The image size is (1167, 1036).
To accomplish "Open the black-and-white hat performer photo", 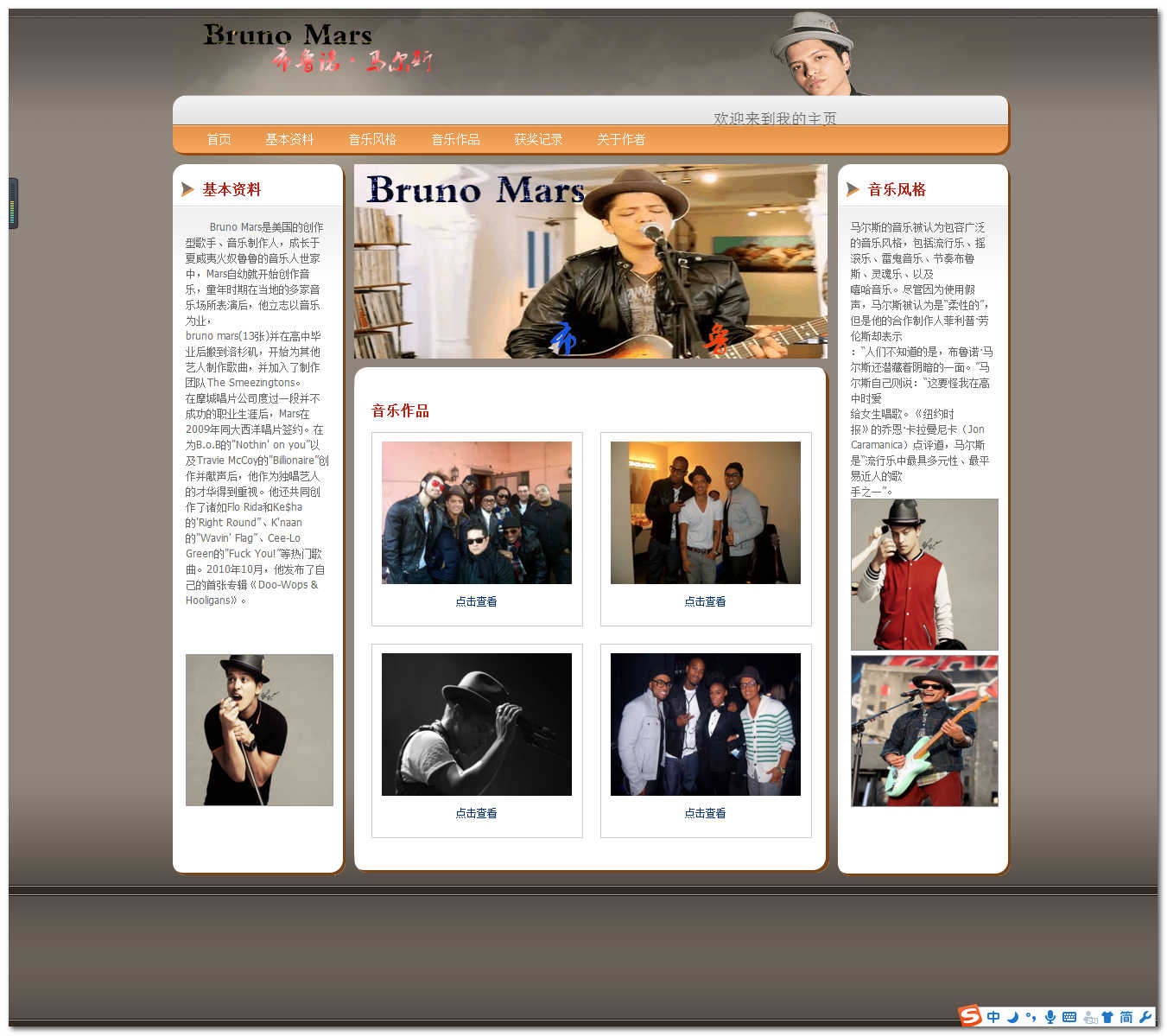I will pos(477,724).
